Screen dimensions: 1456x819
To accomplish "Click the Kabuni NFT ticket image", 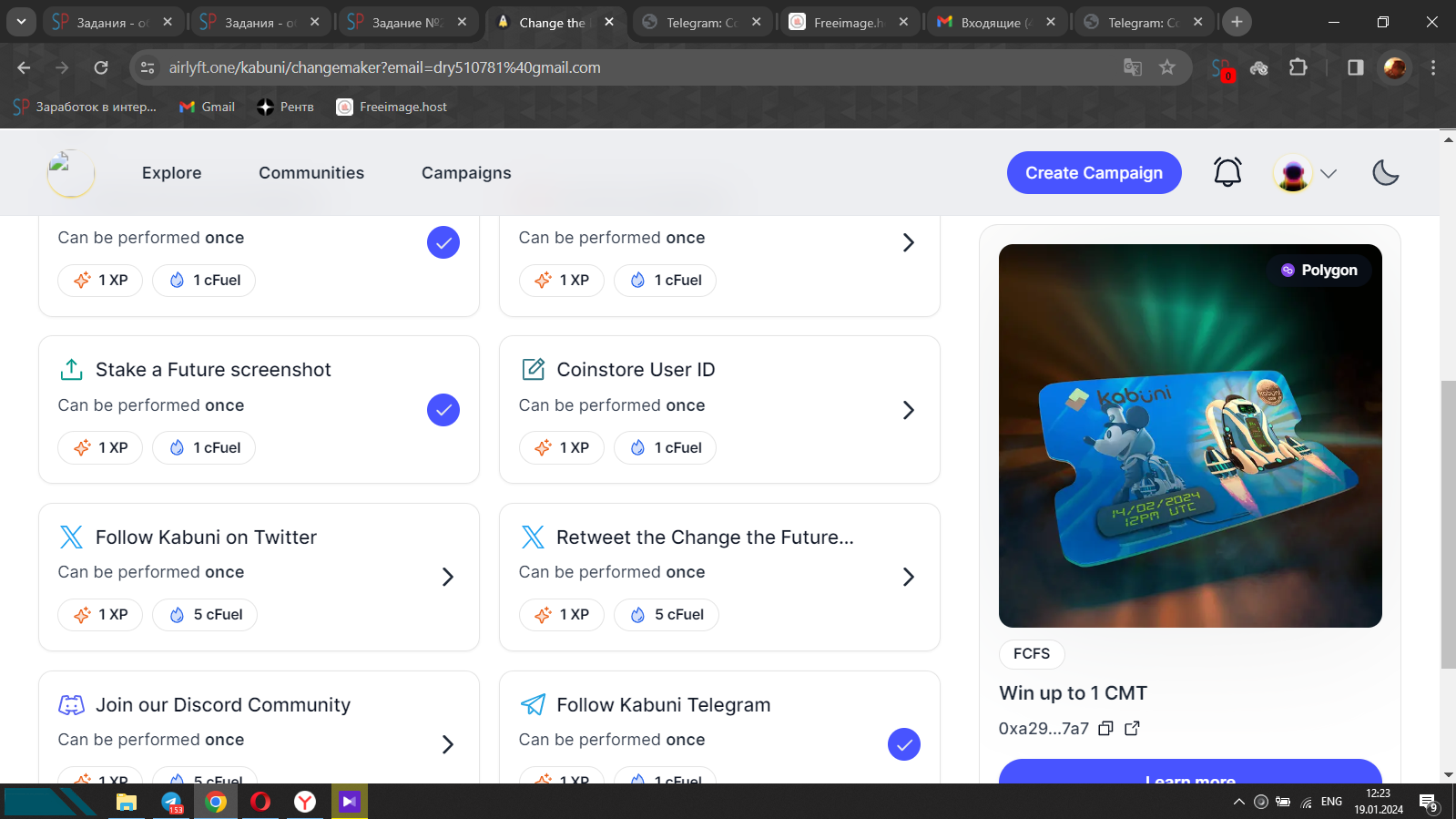I will click(1190, 435).
